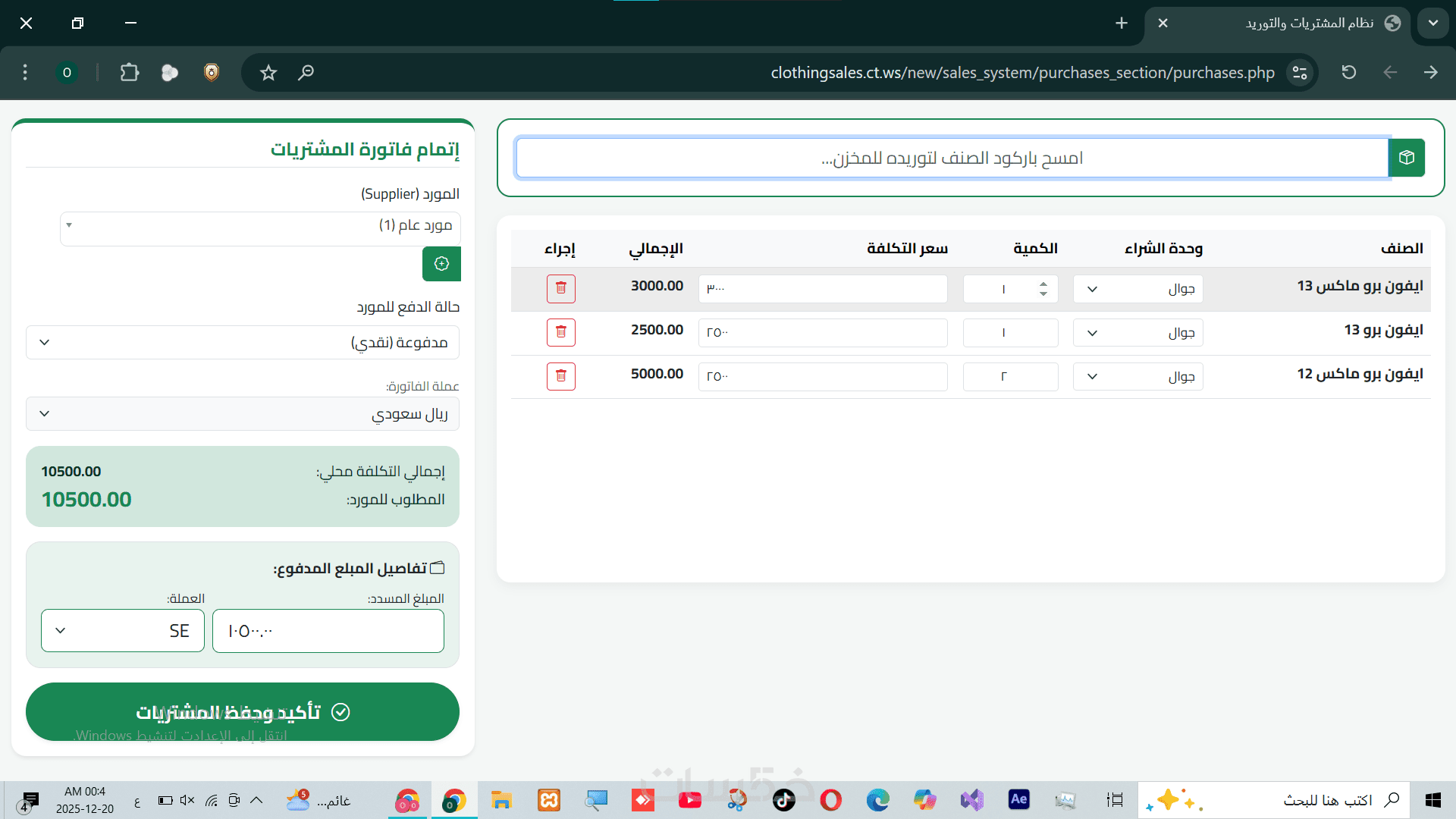
Task: Increase the quantity for iPhone 13 Pro Max
Action: pos(1043,284)
